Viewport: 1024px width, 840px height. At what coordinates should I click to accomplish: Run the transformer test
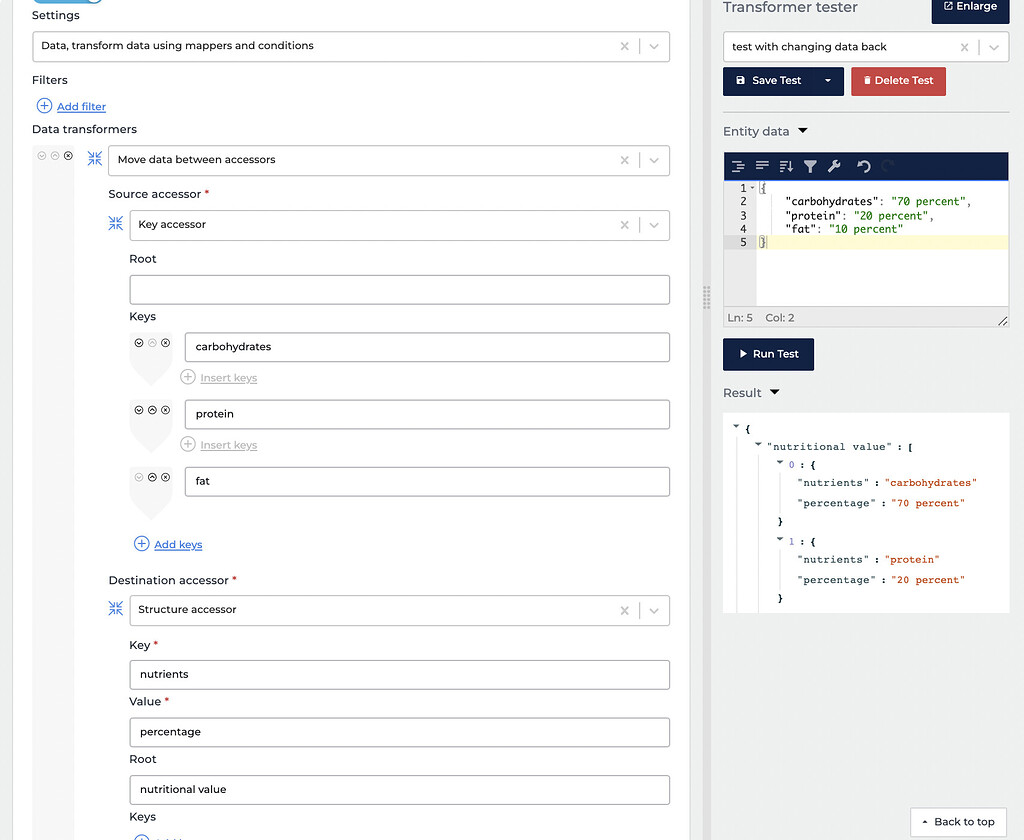click(769, 354)
